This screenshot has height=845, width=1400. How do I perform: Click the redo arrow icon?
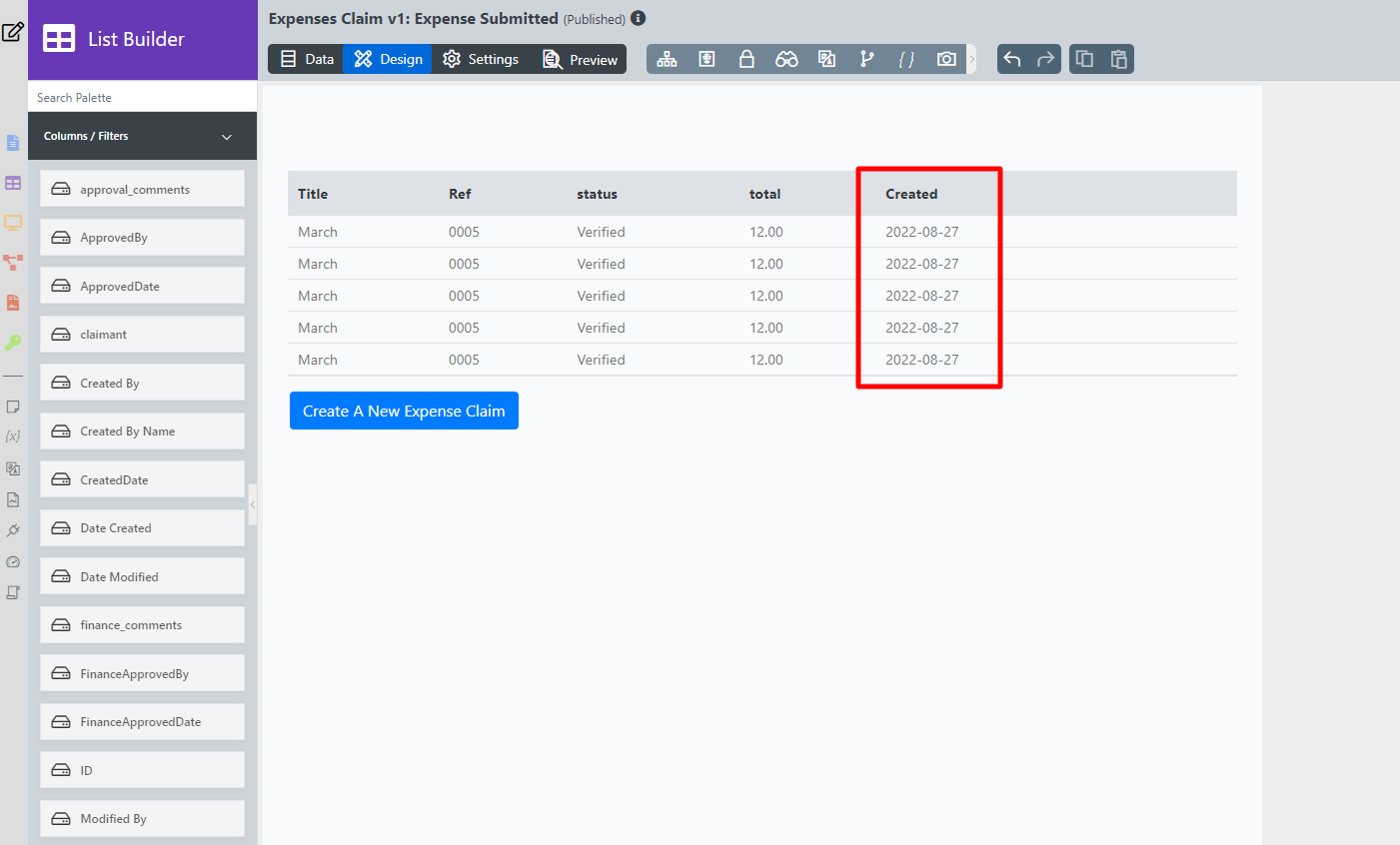[1045, 59]
